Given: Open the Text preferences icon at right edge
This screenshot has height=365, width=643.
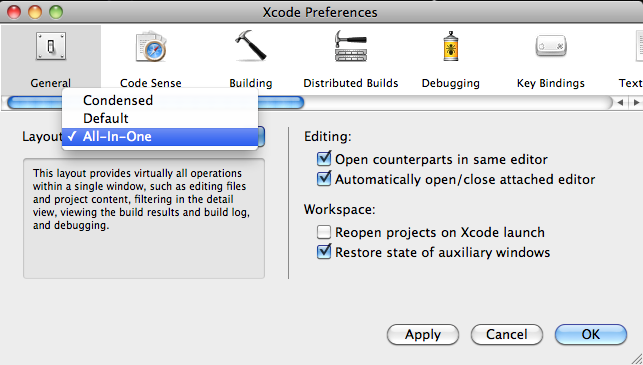Looking at the screenshot, I should pyautogui.click(x=639, y=46).
